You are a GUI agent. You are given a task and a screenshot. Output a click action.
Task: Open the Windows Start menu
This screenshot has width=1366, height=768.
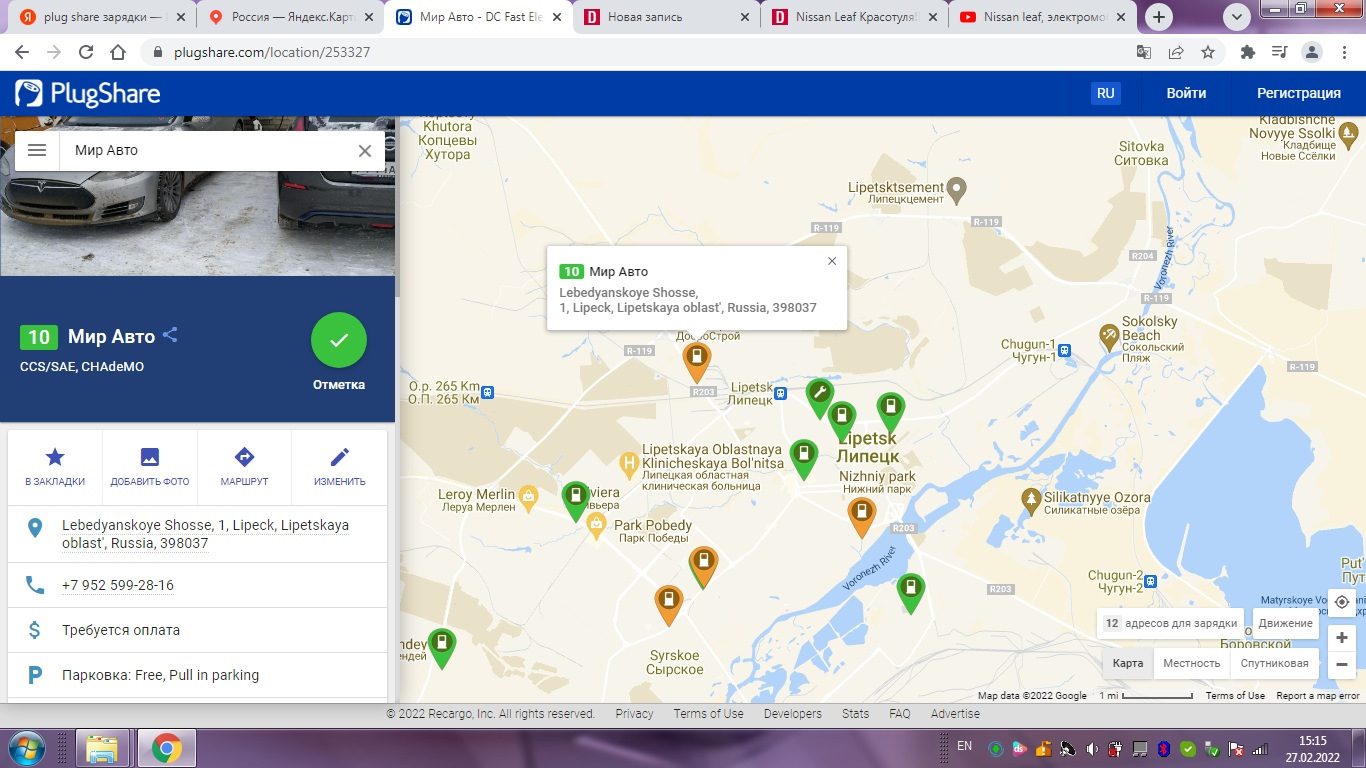pos(26,748)
